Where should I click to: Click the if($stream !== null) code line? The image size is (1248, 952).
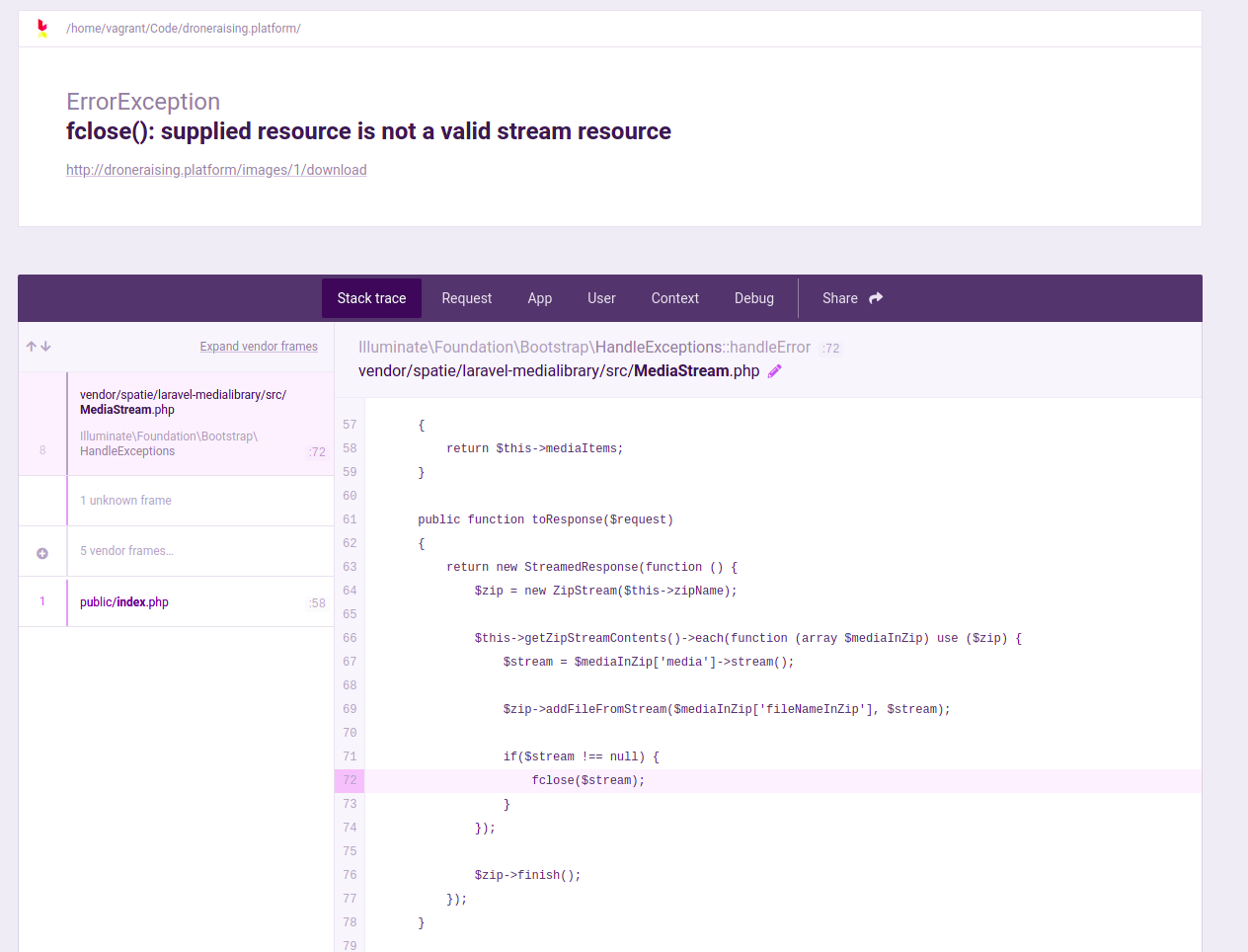581,756
